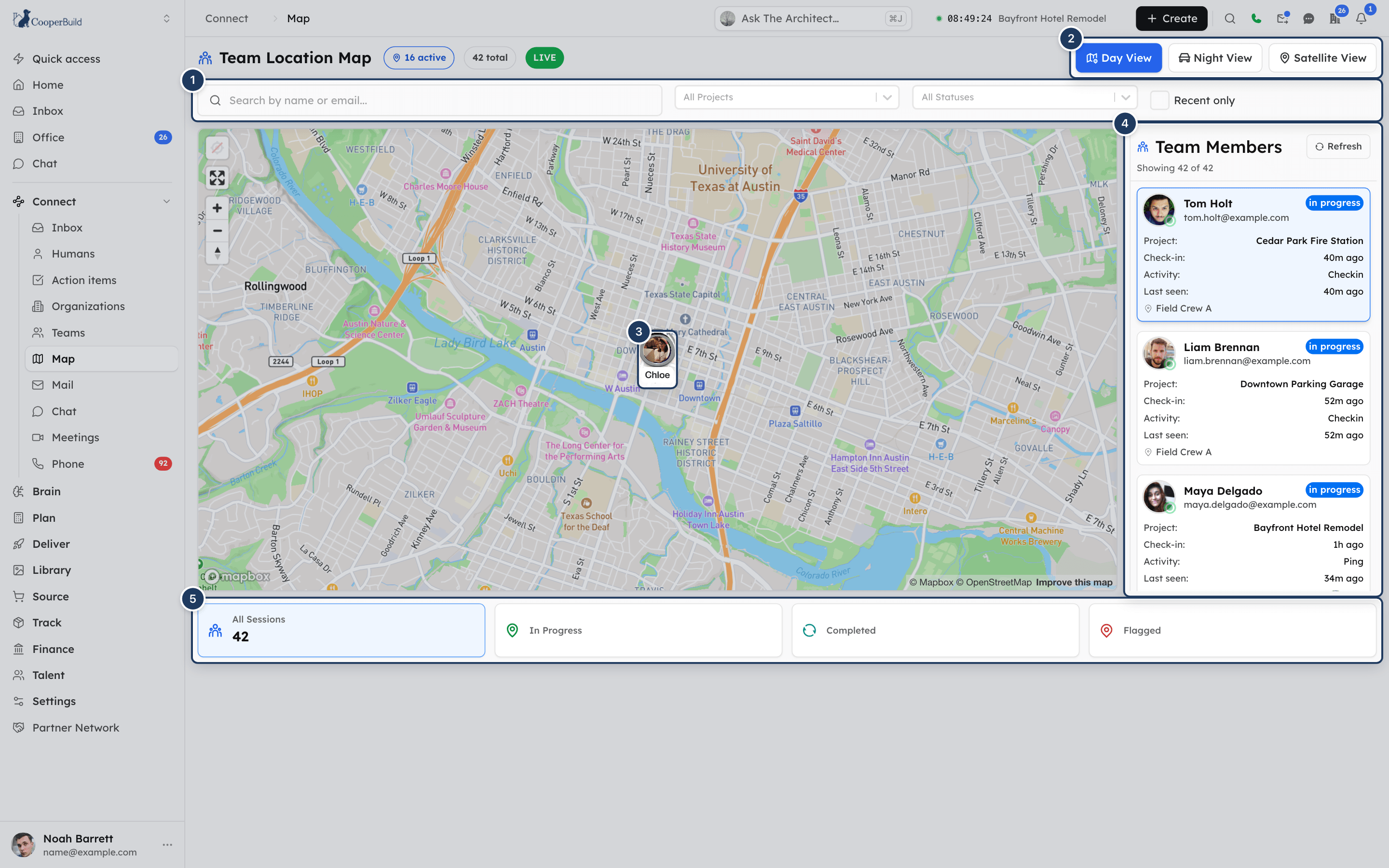Reset map bearing with compass icon
The height and width of the screenshot is (868, 1389).
pyautogui.click(x=217, y=253)
